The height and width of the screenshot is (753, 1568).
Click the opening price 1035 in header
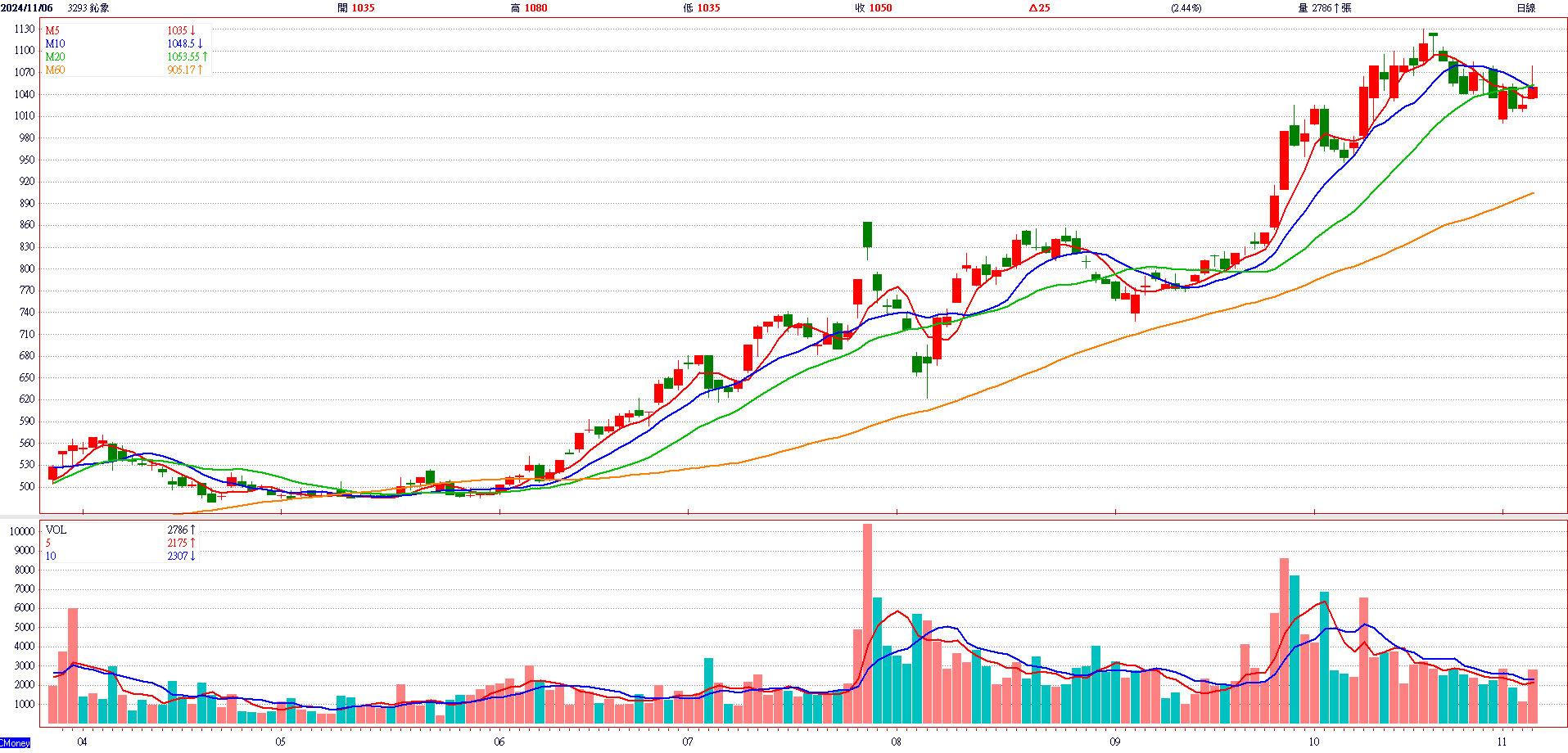(363, 7)
